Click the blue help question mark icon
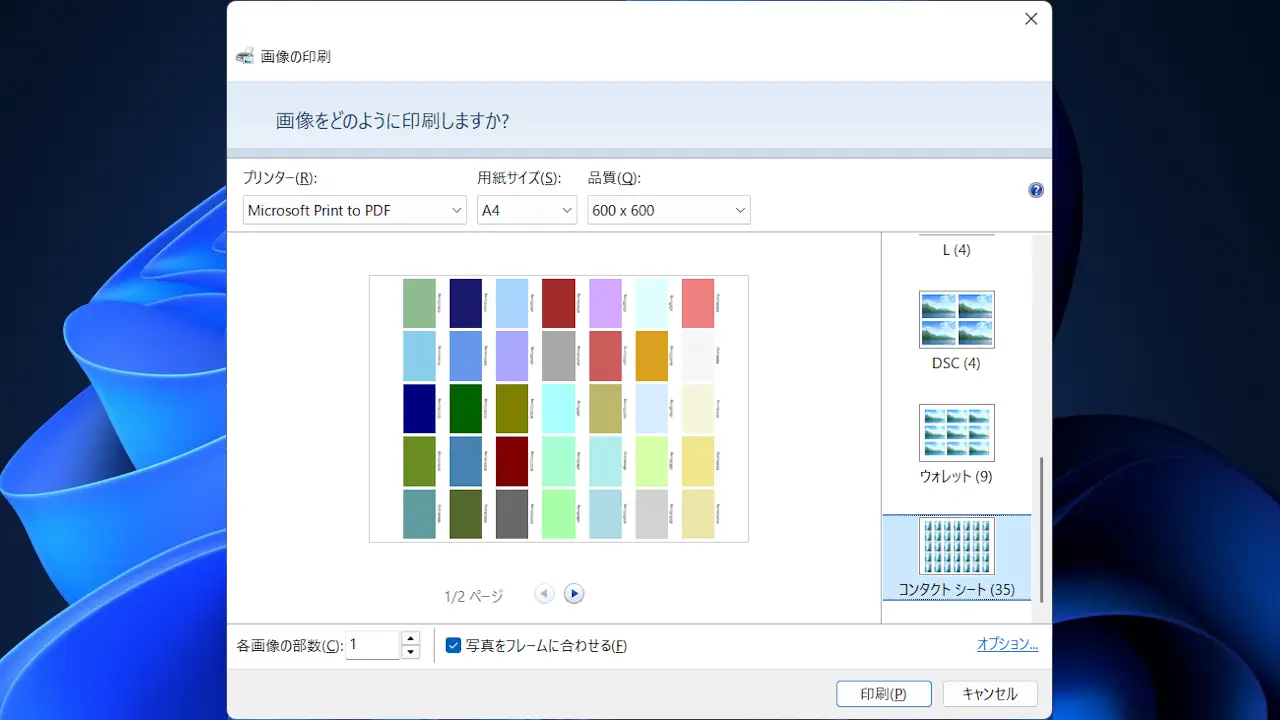The width and height of the screenshot is (1280, 720). (x=1036, y=190)
